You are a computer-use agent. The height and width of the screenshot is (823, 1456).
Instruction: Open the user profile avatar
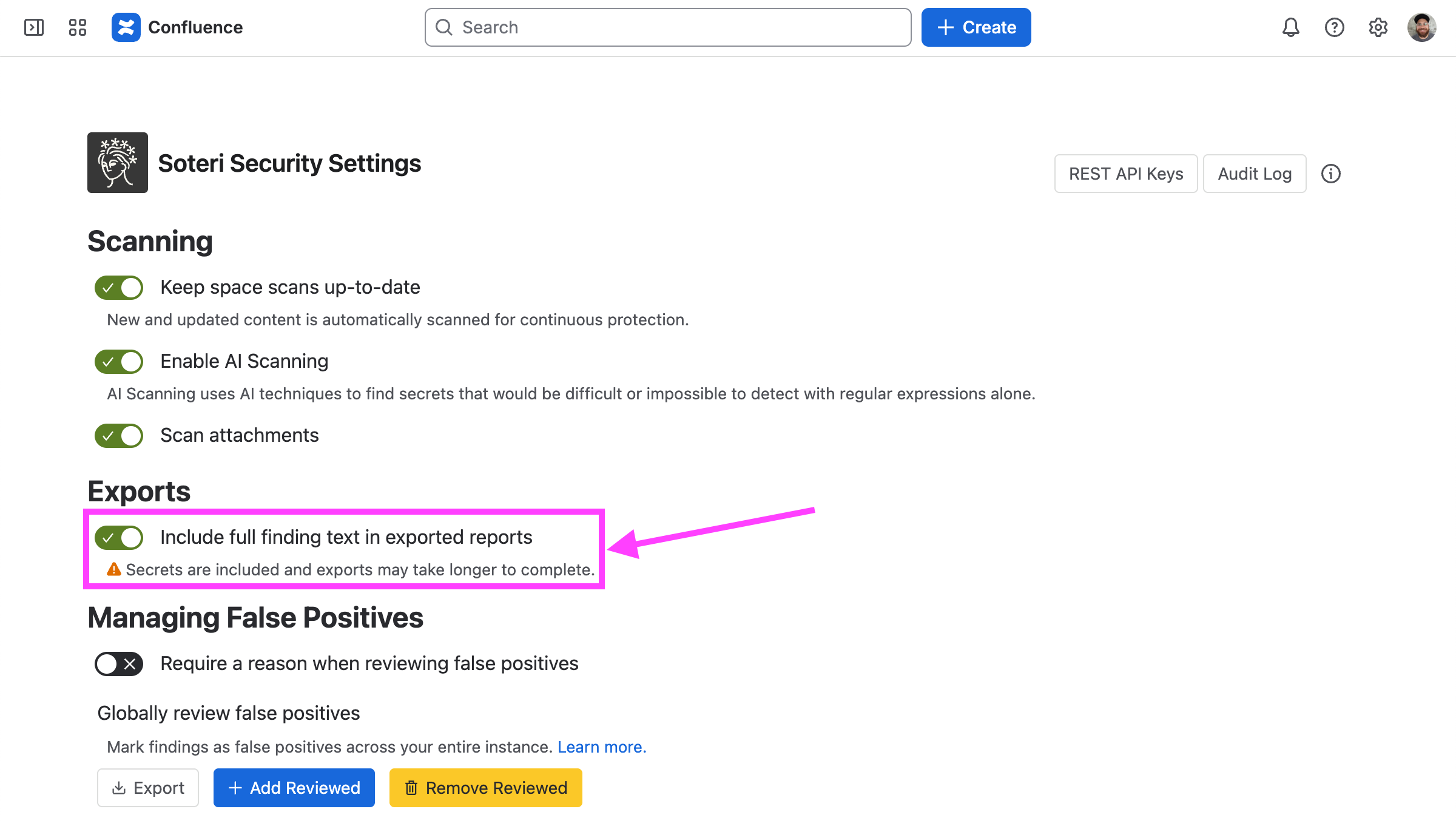pos(1422,27)
